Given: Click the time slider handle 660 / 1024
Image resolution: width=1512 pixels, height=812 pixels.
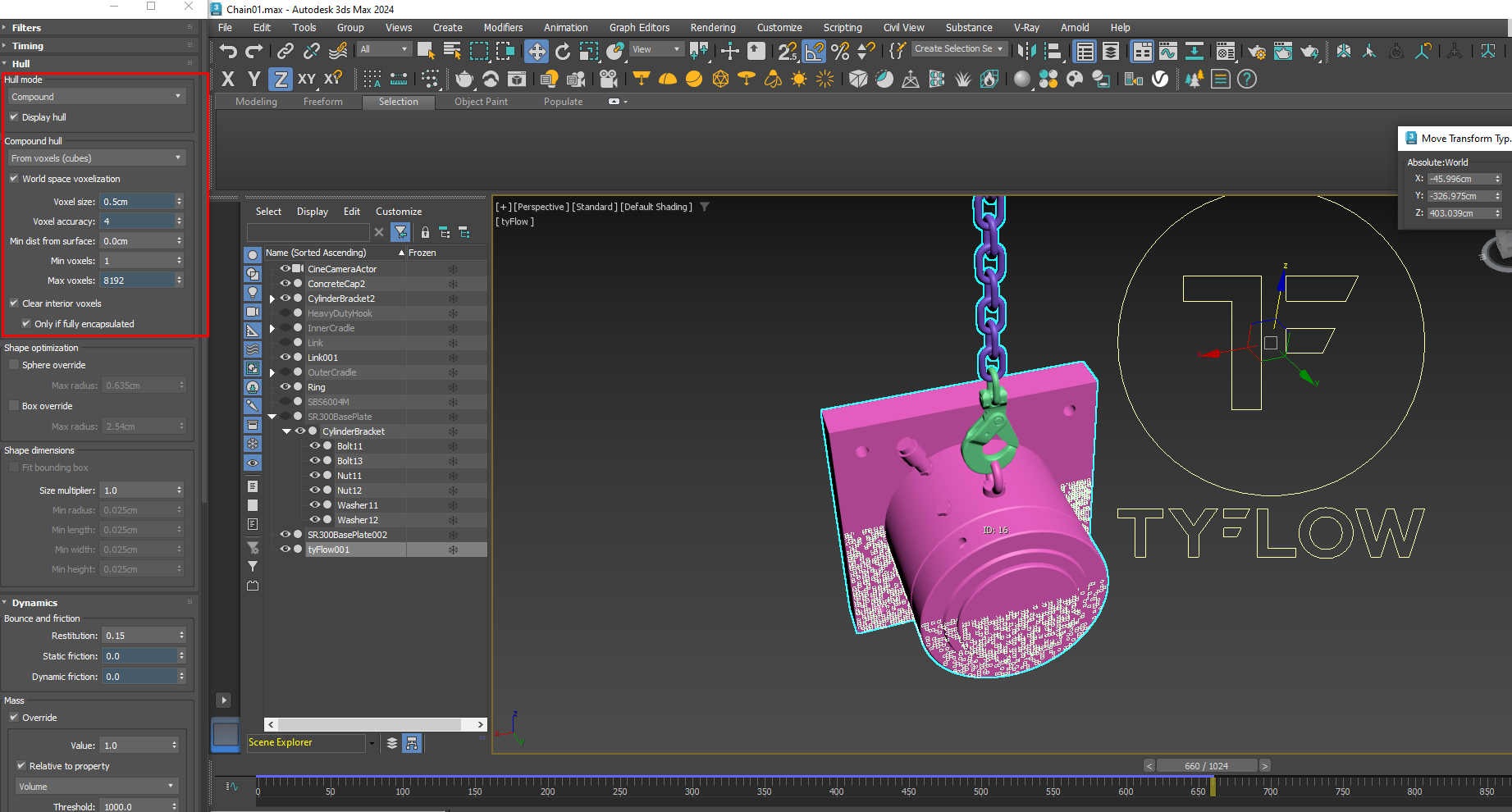Looking at the screenshot, I should pos(1207,766).
